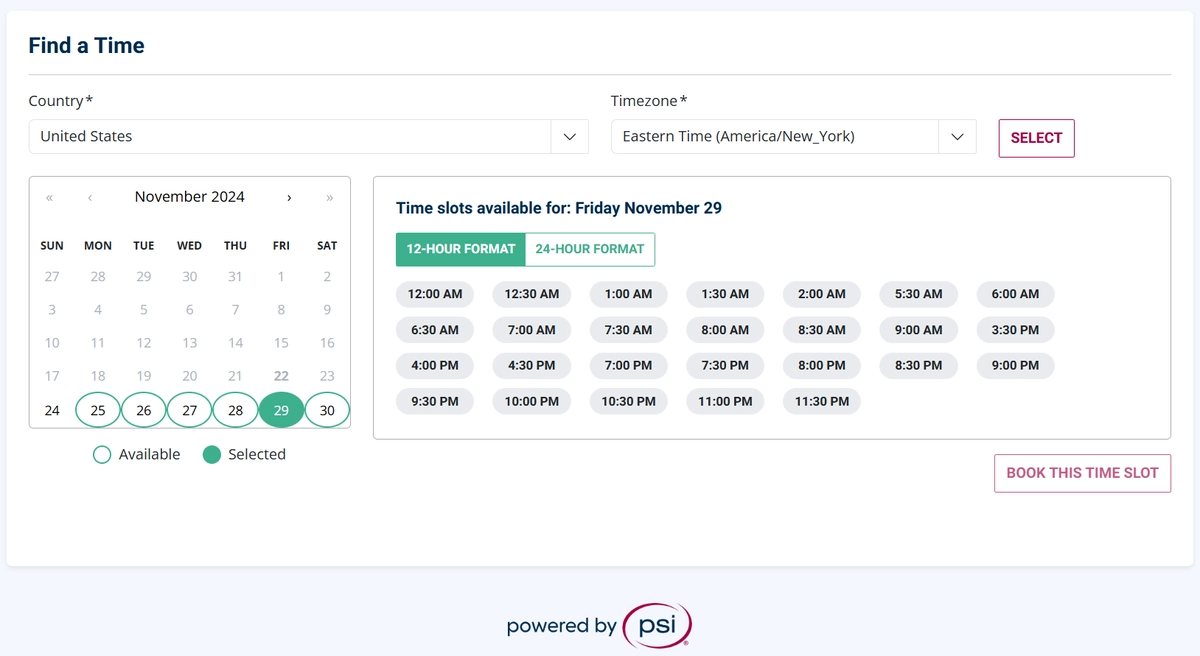Expand the Timezone dropdown arrow
Image resolution: width=1200 pixels, height=656 pixels.
coord(957,137)
